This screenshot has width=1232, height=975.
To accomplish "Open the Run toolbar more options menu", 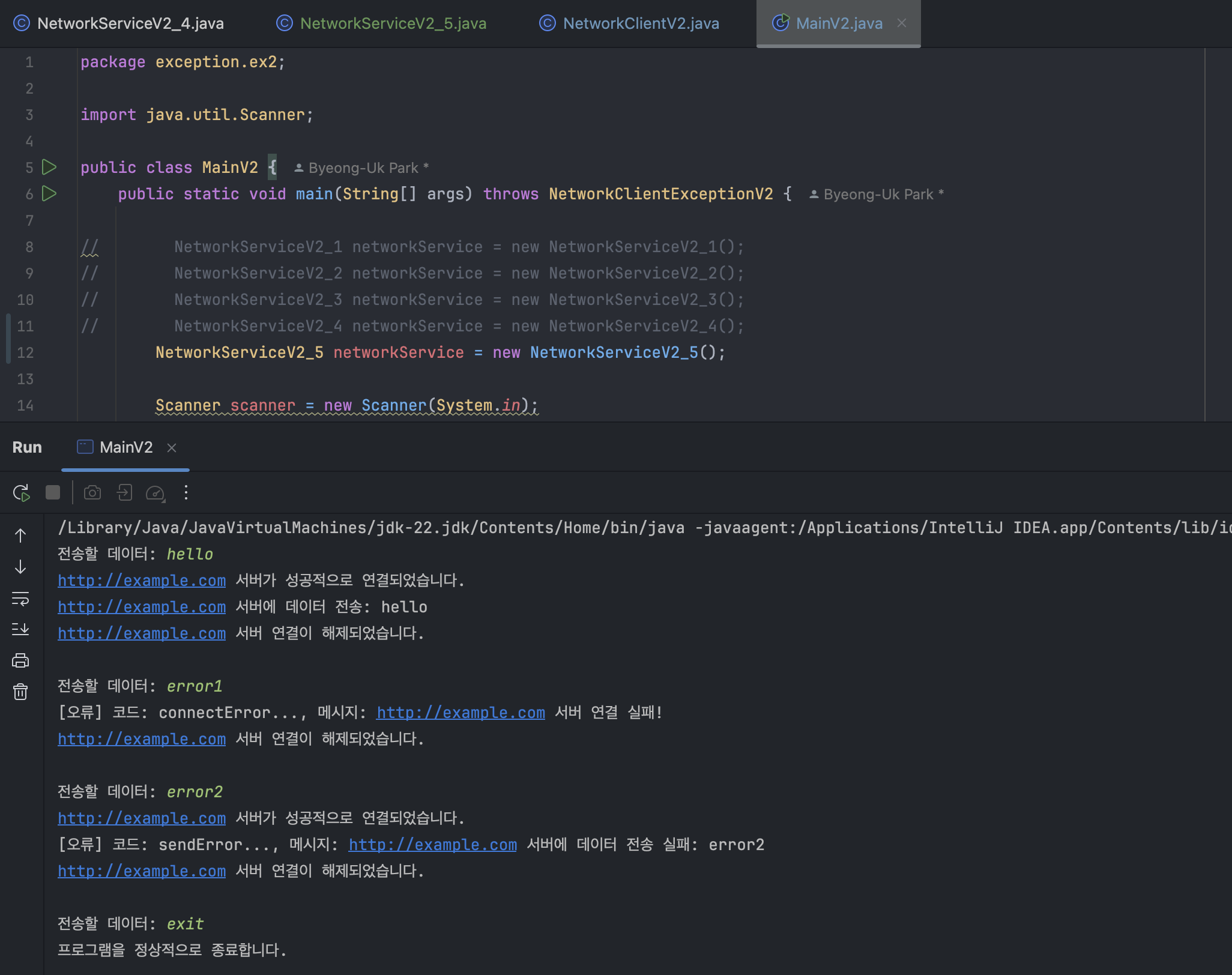I will click(x=186, y=493).
